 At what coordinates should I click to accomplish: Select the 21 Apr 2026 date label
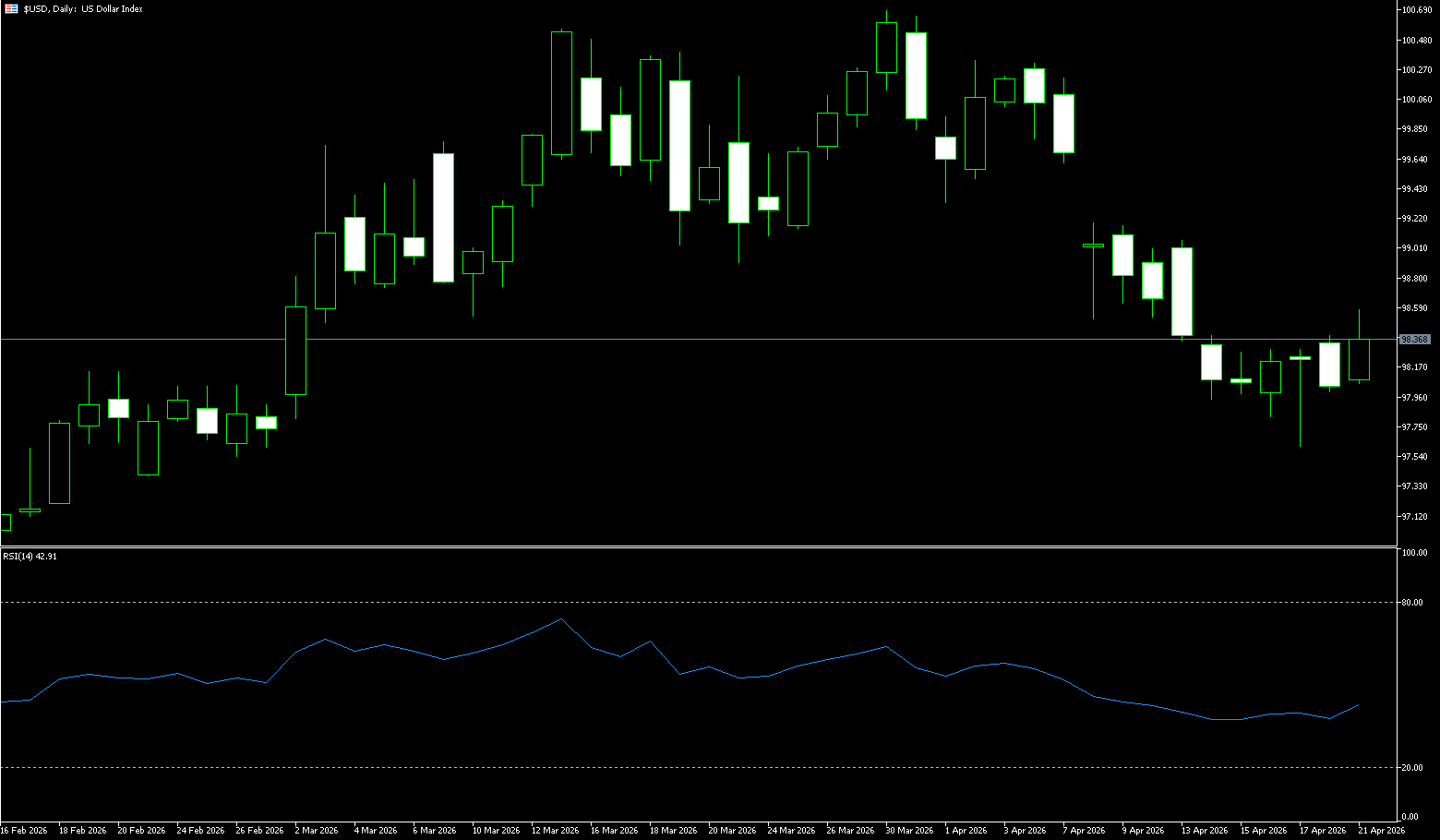pyautogui.click(x=1381, y=831)
